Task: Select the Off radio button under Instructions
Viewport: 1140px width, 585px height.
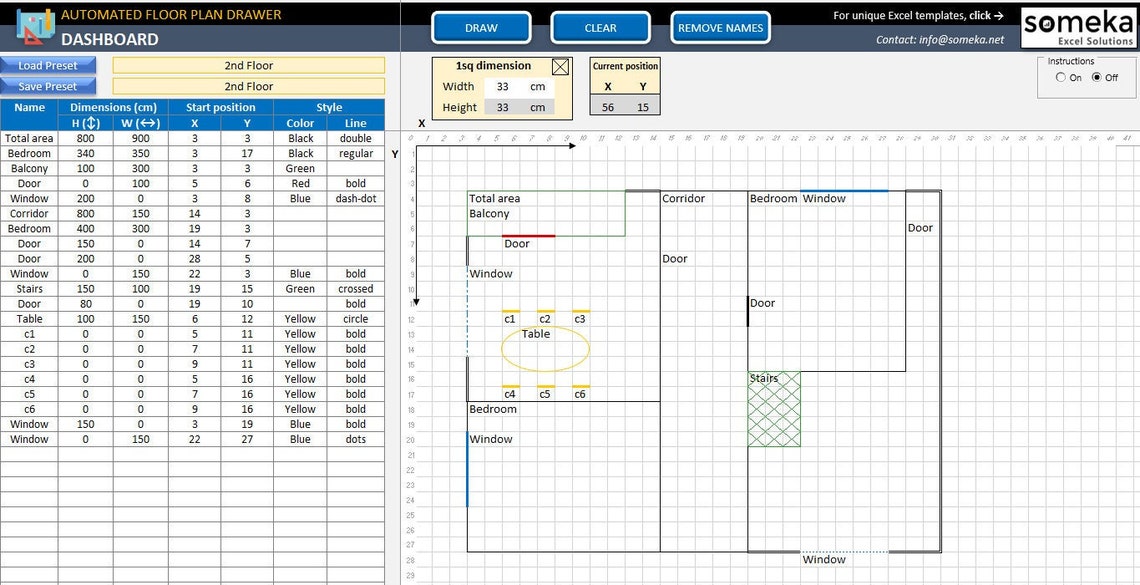Action: point(1099,76)
